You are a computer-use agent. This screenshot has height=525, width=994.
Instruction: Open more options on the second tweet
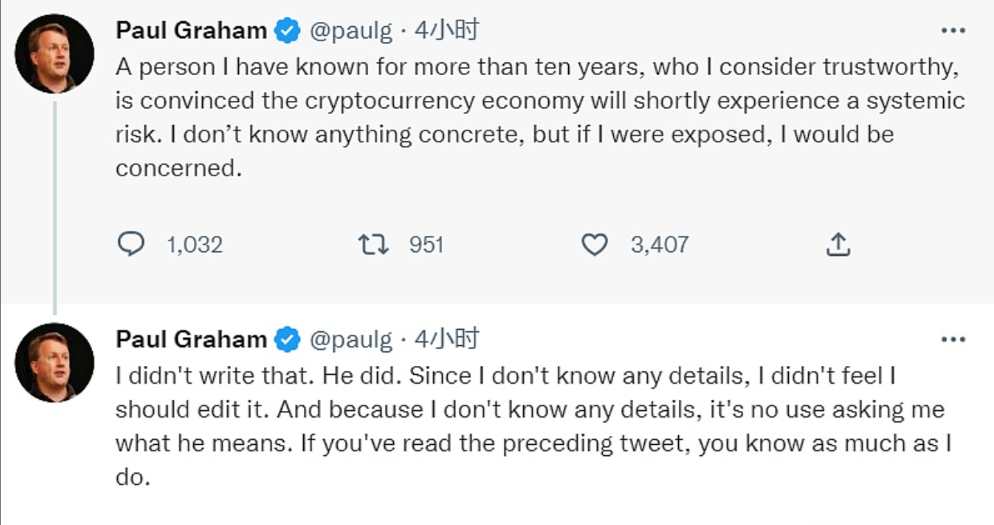(x=952, y=339)
